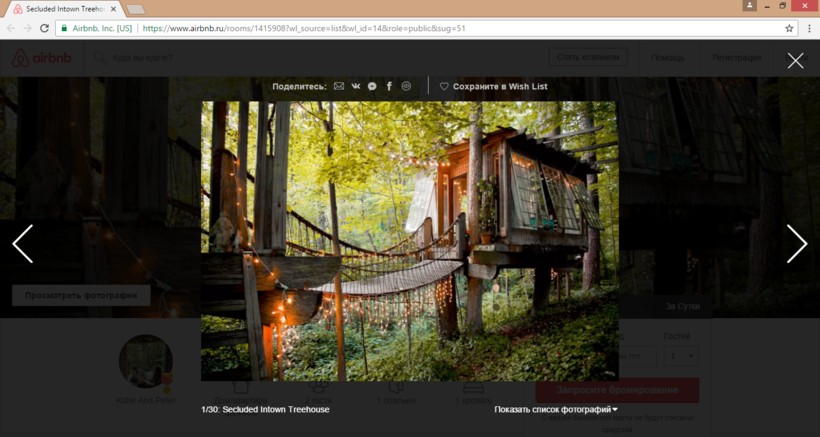Open 'Регистрация' in the header

736,58
